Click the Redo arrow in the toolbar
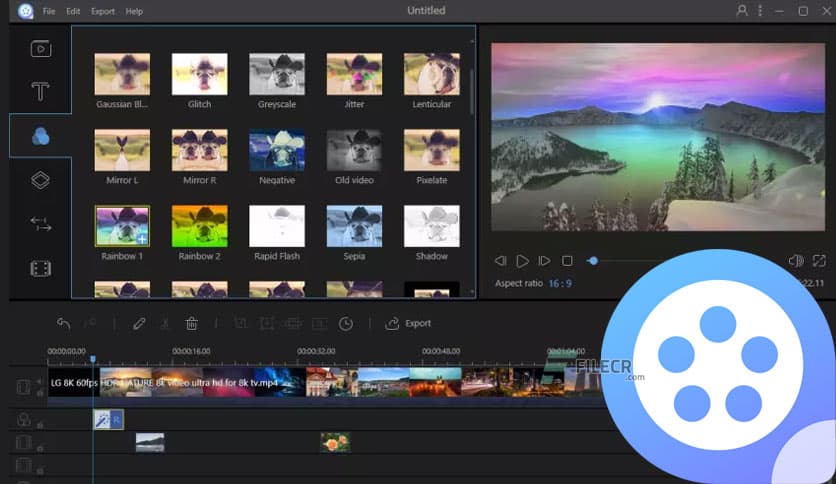Screen dimensions: 836x484 90,323
